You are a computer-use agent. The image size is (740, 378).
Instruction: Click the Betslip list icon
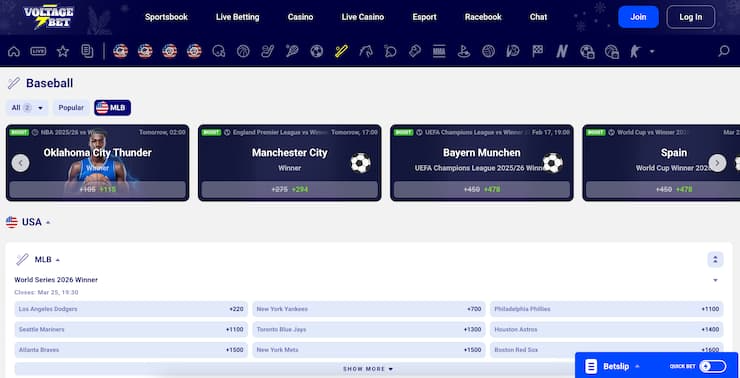(590, 366)
